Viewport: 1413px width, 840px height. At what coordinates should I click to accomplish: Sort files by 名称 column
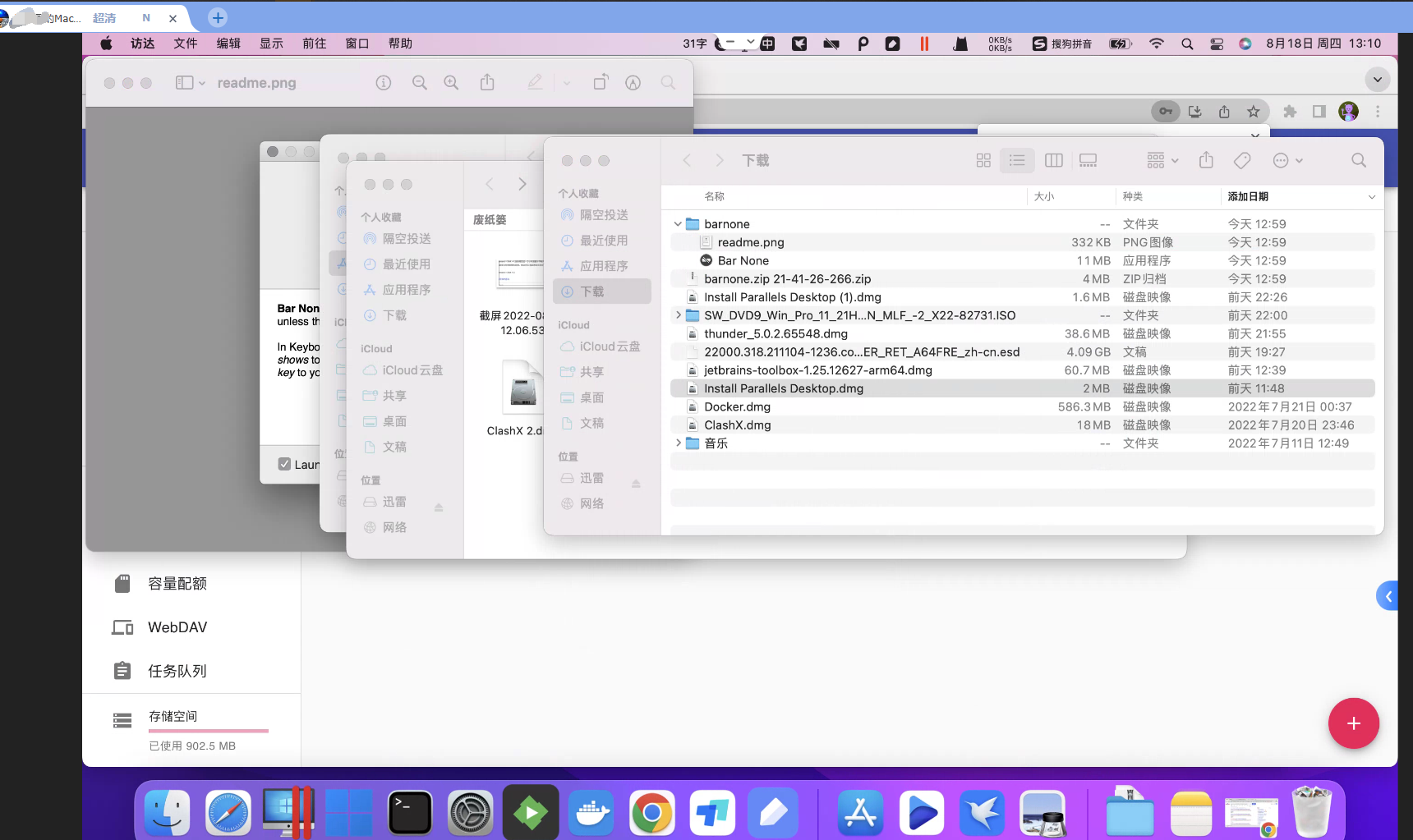(x=714, y=197)
